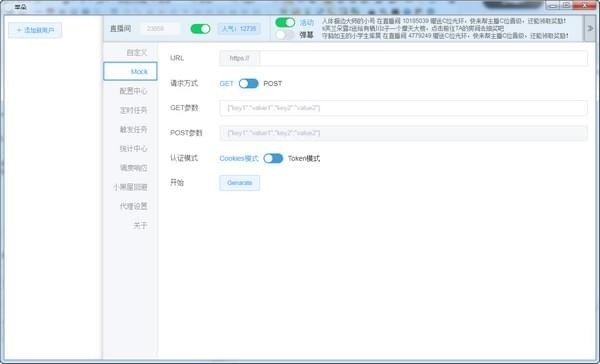Minimize the application window
The width and height of the screenshot is (600, 364).
(x=553, y=5)
